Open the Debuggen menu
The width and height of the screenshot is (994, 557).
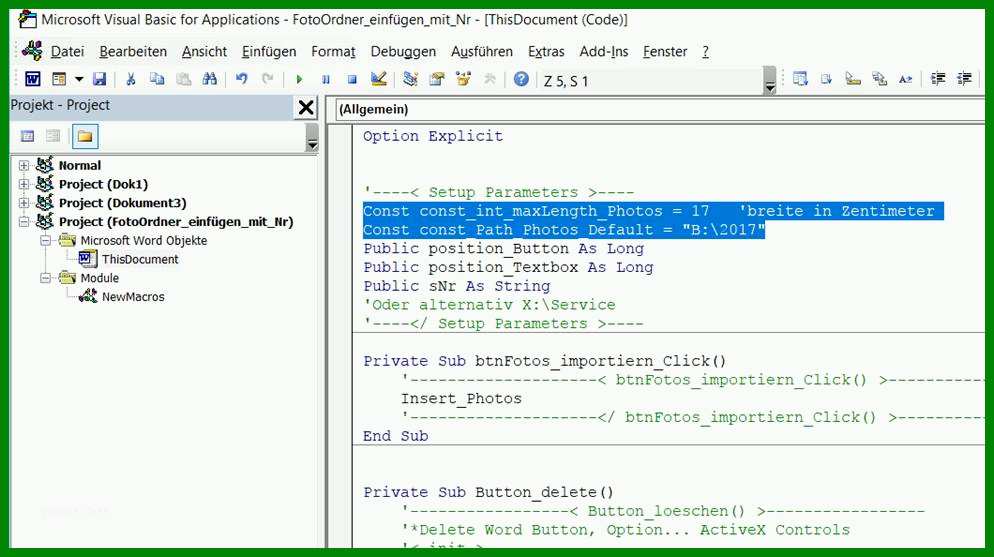[x=403, y=51]
